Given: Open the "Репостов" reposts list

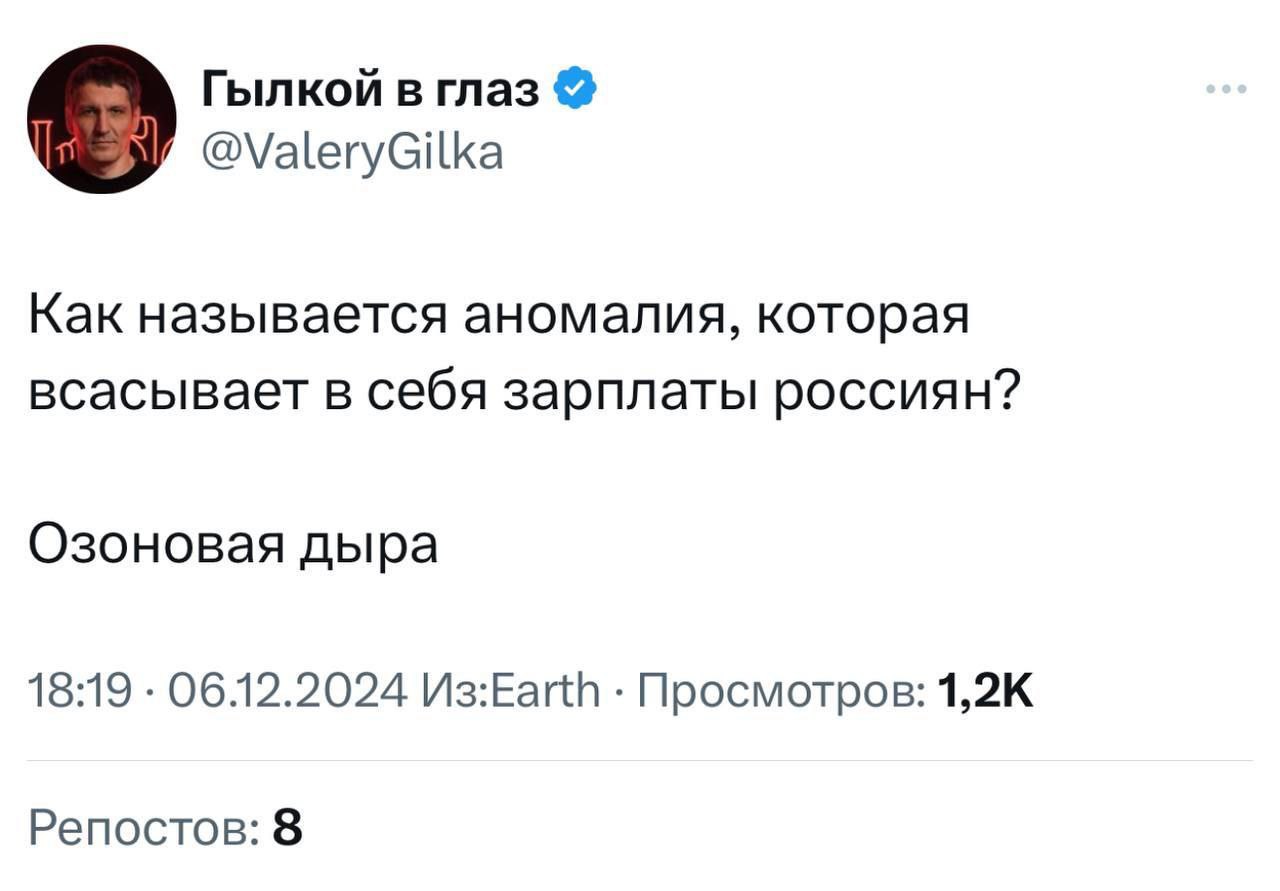Looking at the screenshot, I should tap(143, 828).
